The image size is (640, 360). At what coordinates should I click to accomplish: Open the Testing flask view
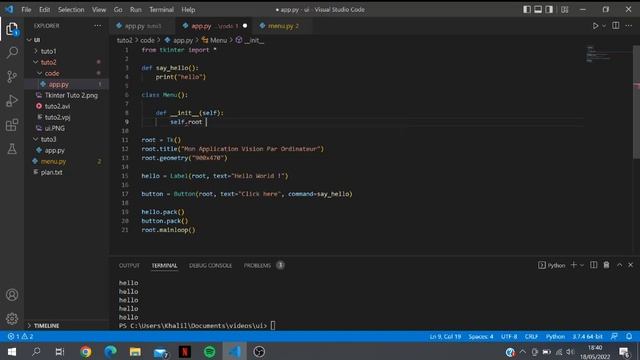(12, 149)
